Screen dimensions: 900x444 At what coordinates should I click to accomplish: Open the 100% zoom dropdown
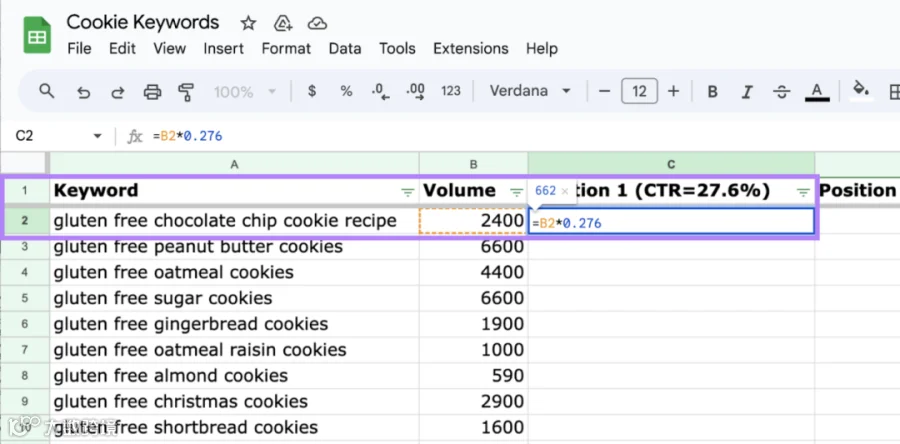click(x=245, y=92)
